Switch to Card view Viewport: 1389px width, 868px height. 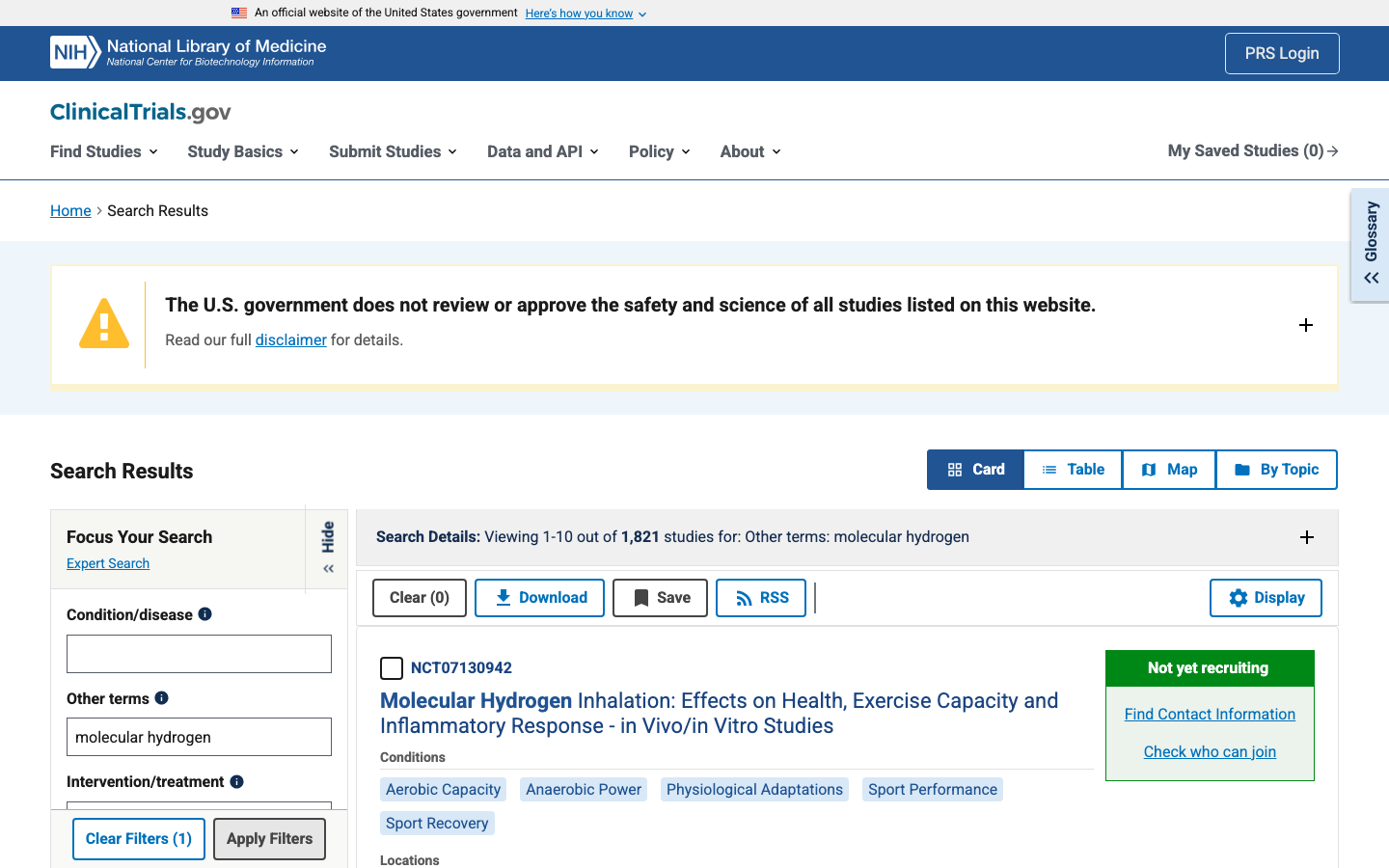pos(976,470)
